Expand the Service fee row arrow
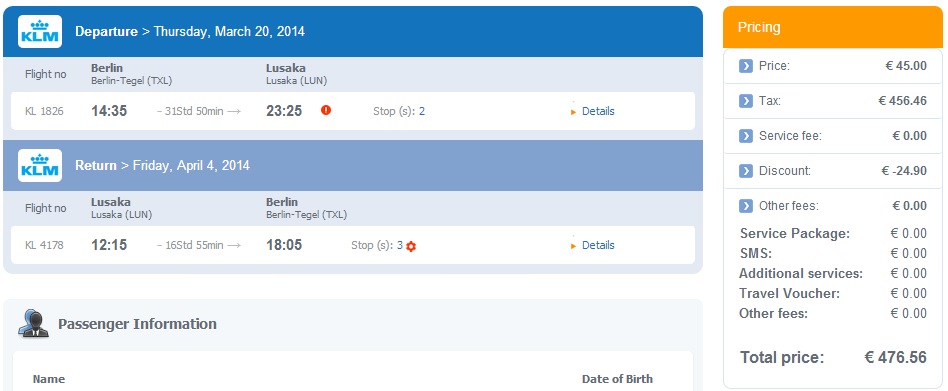Screen dimensions: 948x391 click(x=745, y=136)
